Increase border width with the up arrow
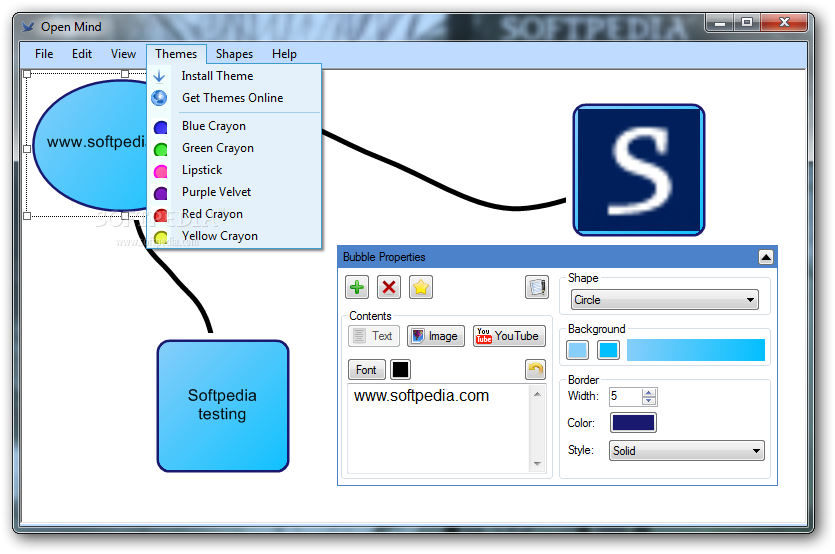This screenshot has width=835, height=554. coord(649,393)
